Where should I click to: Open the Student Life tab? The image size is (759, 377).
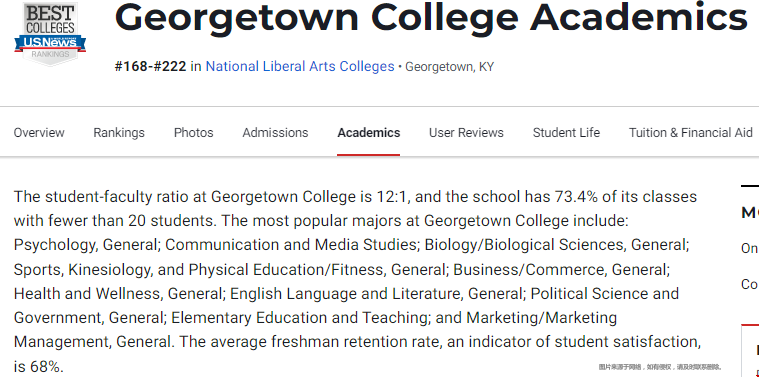[x=566, y=133]
